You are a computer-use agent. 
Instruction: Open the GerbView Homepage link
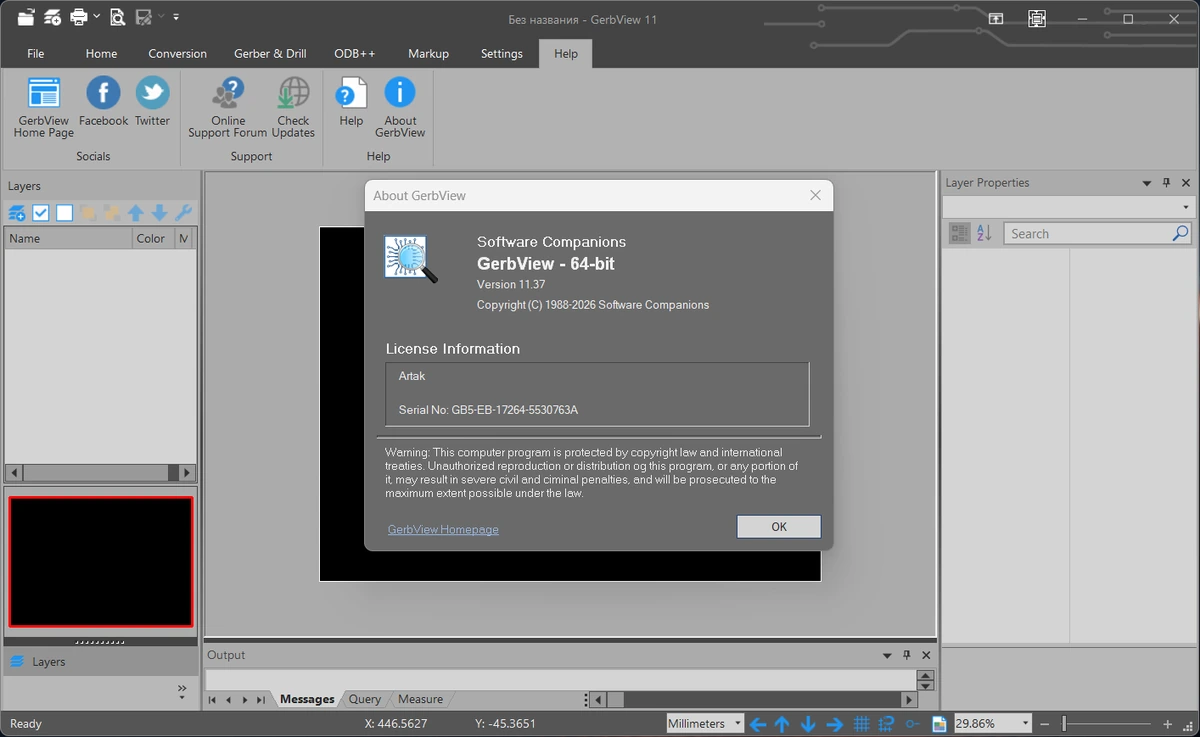[x=443, y=529]
